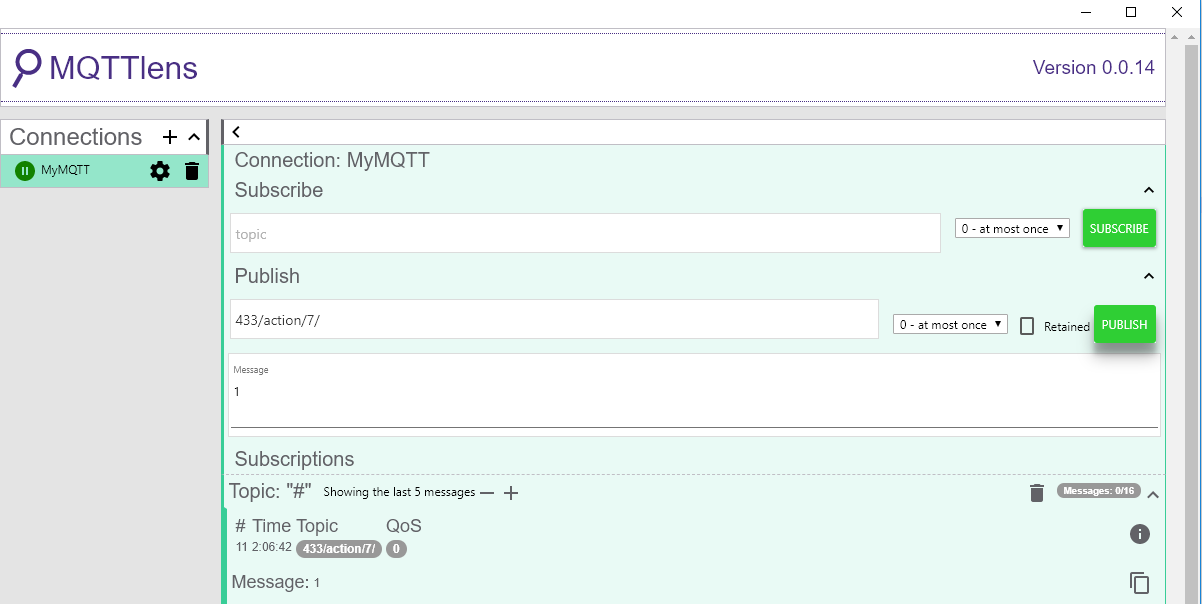Copy the message content to clipboard
The width and height of the screenshot is (1202, 604).
pos(1139,583)
